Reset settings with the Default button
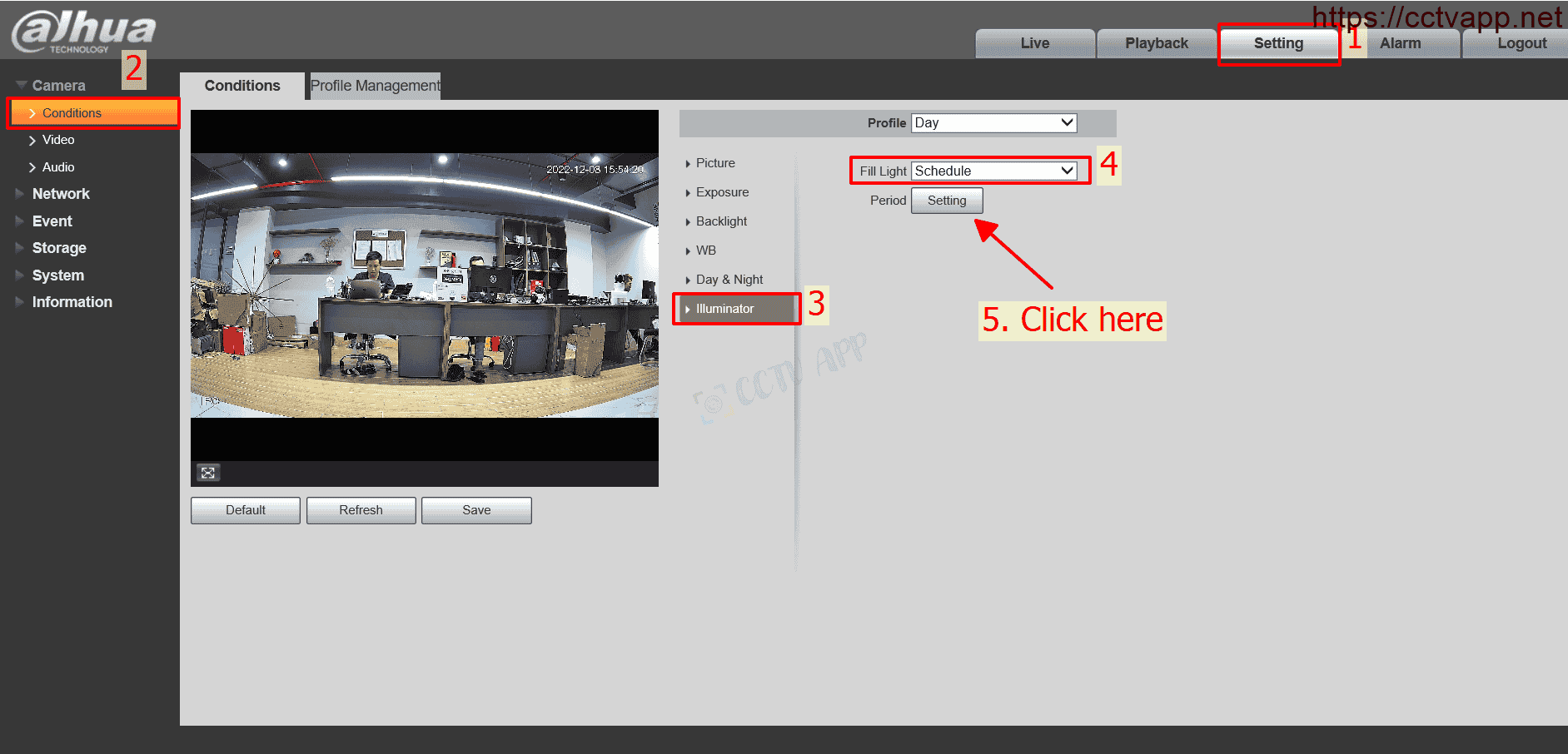The image size is (1568, 754). pos(246,510)
